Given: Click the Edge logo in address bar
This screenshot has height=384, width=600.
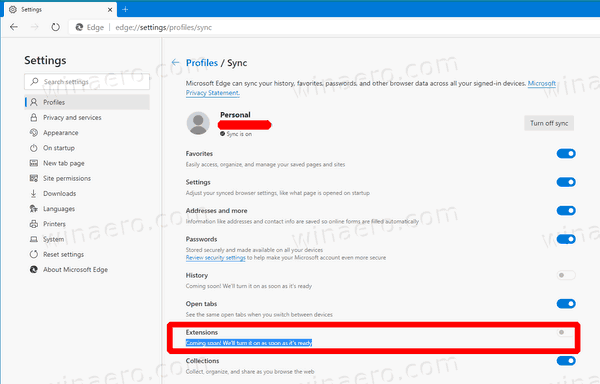Looking at the screenshot, I should (80, 27).
